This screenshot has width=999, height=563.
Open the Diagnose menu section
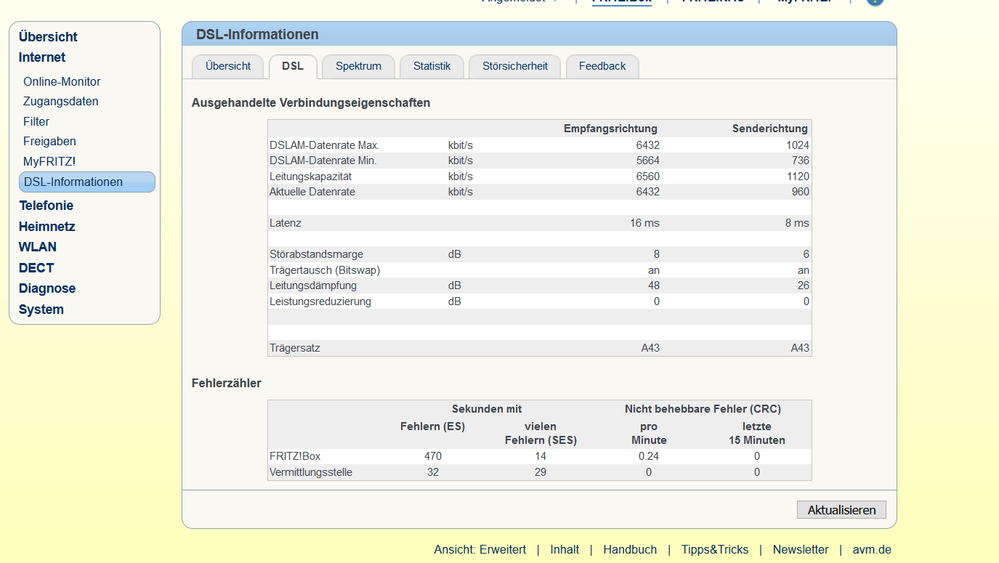pyautogui.click(x=47, y=288)
